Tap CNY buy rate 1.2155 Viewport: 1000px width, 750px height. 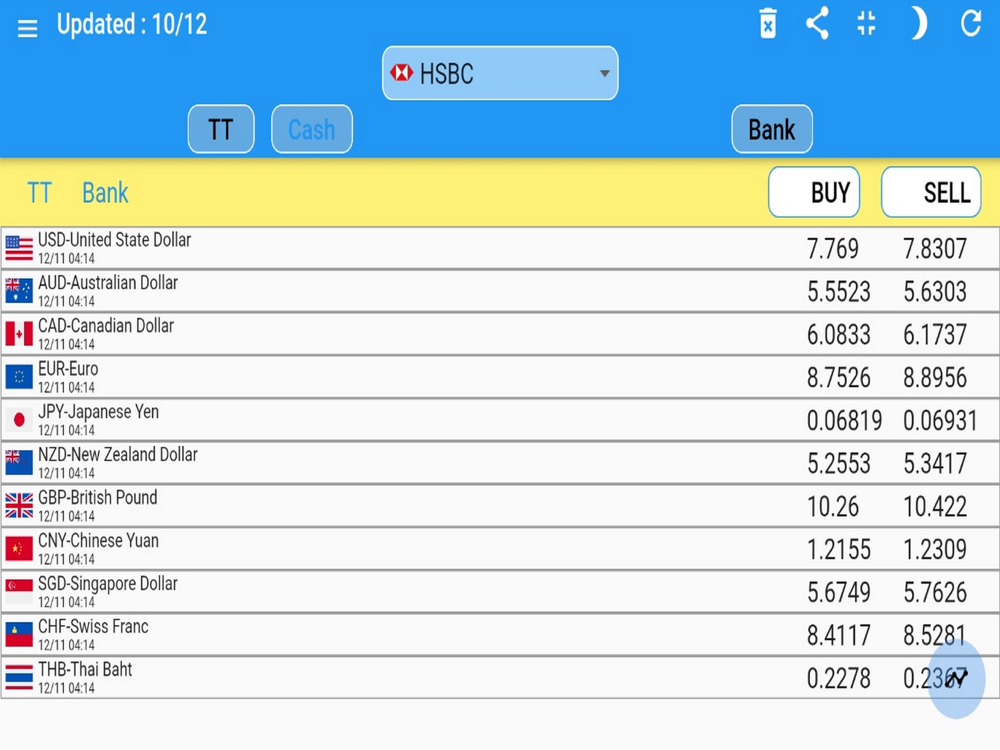pos(839,549)
